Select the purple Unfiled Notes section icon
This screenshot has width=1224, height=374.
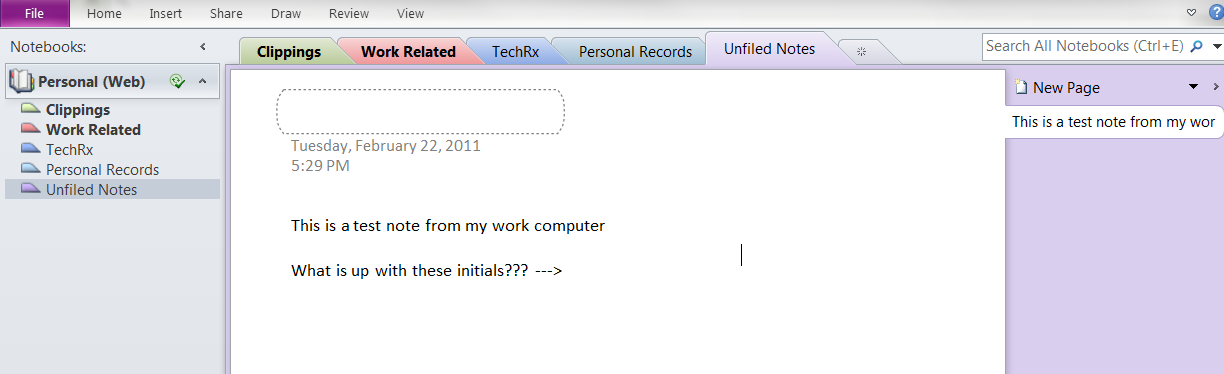[30, 189]
